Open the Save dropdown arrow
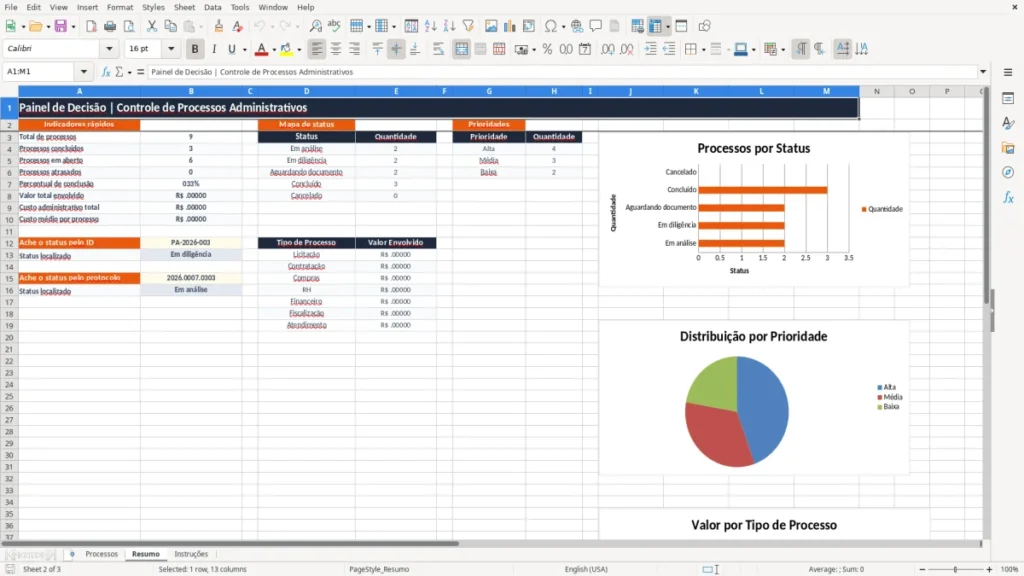This screenshot has height=576, width=1024. tap(73, 27)
